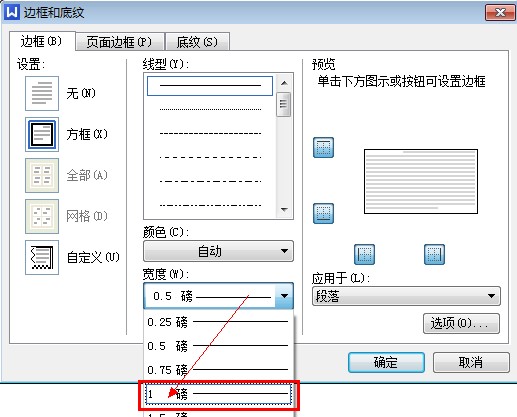Toggle the left border preview button
Screen dimensions: 517x417
364,254
